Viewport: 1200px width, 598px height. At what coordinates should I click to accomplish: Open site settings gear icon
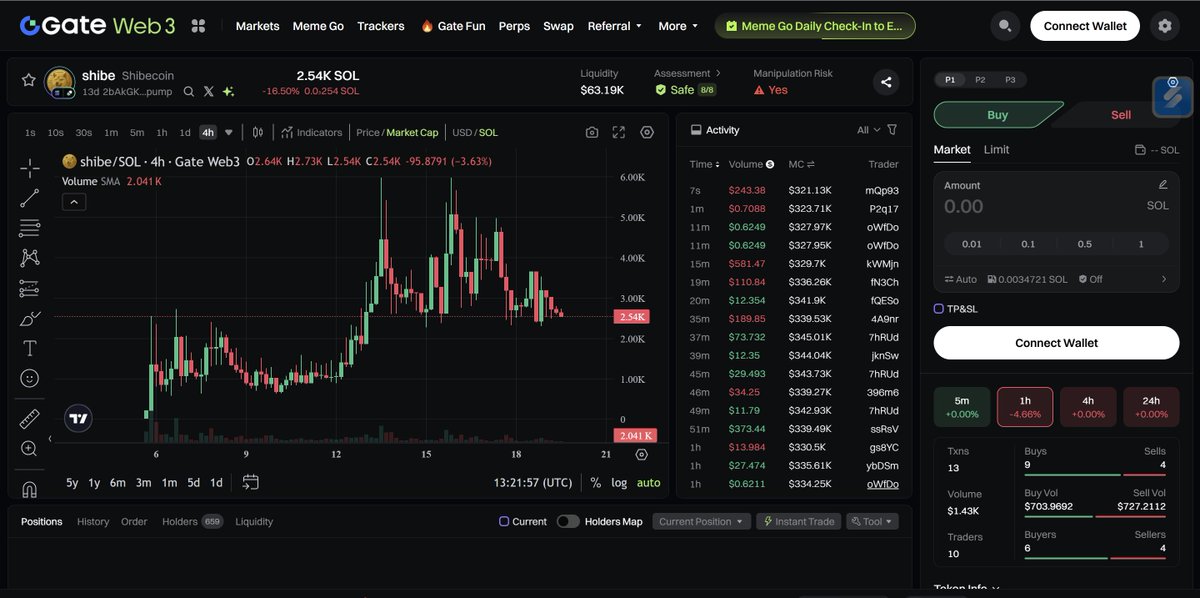point(1164,26)
